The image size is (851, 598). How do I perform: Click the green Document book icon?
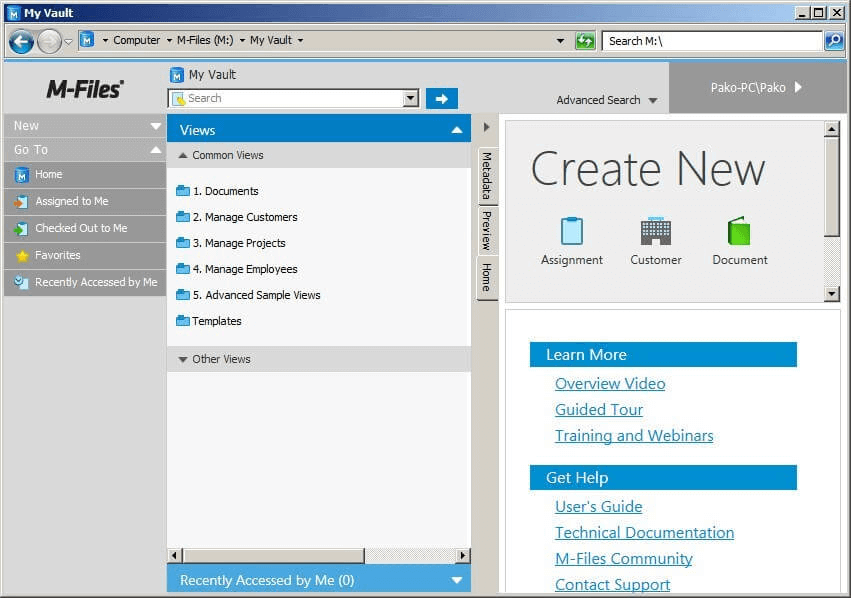click(739, 231)
